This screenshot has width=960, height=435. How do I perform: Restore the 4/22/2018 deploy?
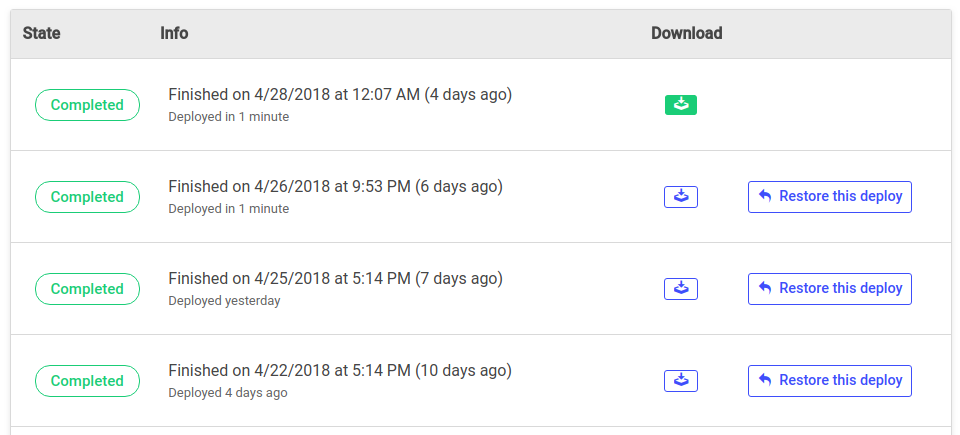829,381
